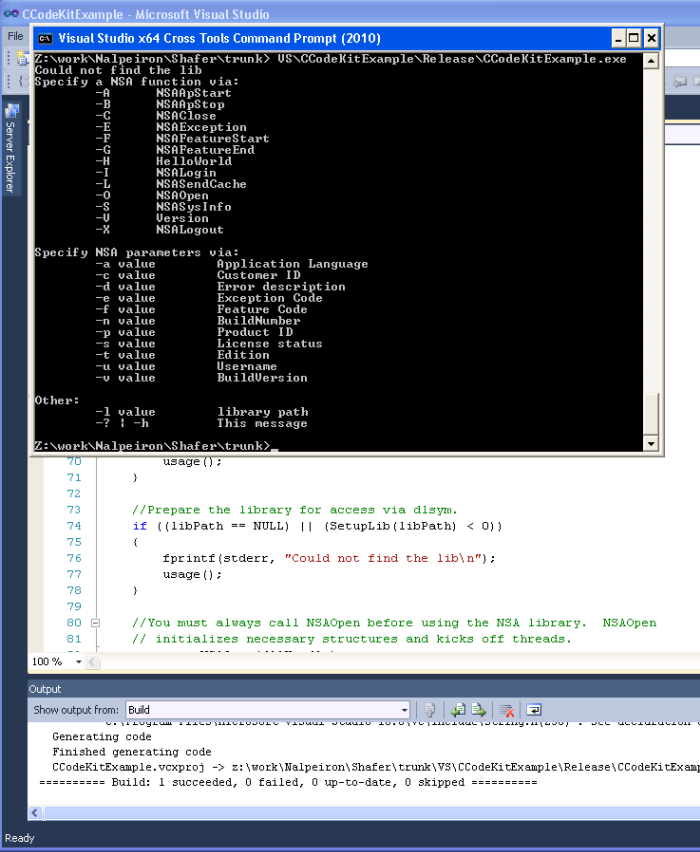Click 'NSASendCache' in the command prompt

pyautogui.click(x=201, y=184)
